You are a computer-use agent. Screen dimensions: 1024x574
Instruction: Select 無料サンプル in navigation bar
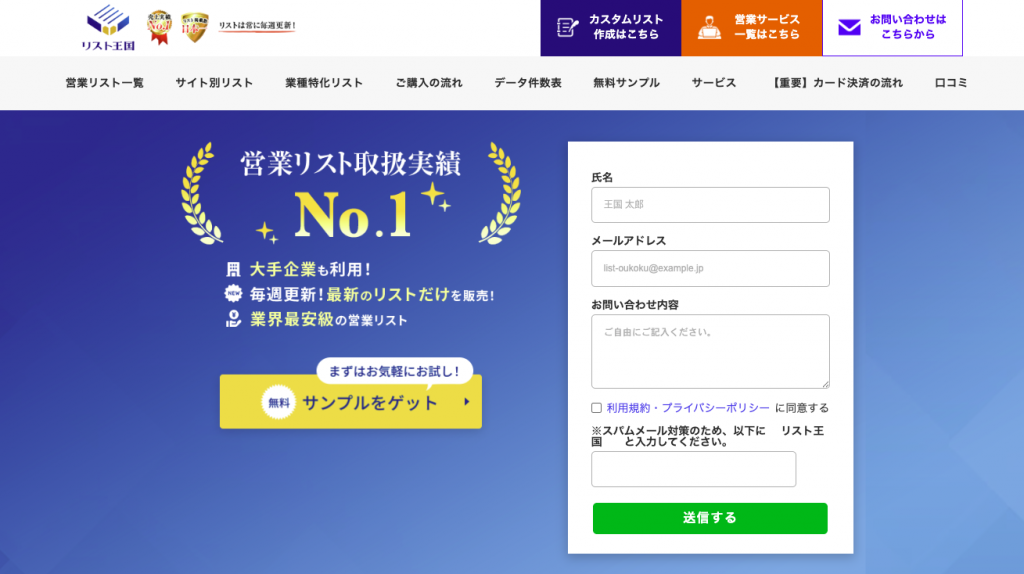[x=626, y=83]
